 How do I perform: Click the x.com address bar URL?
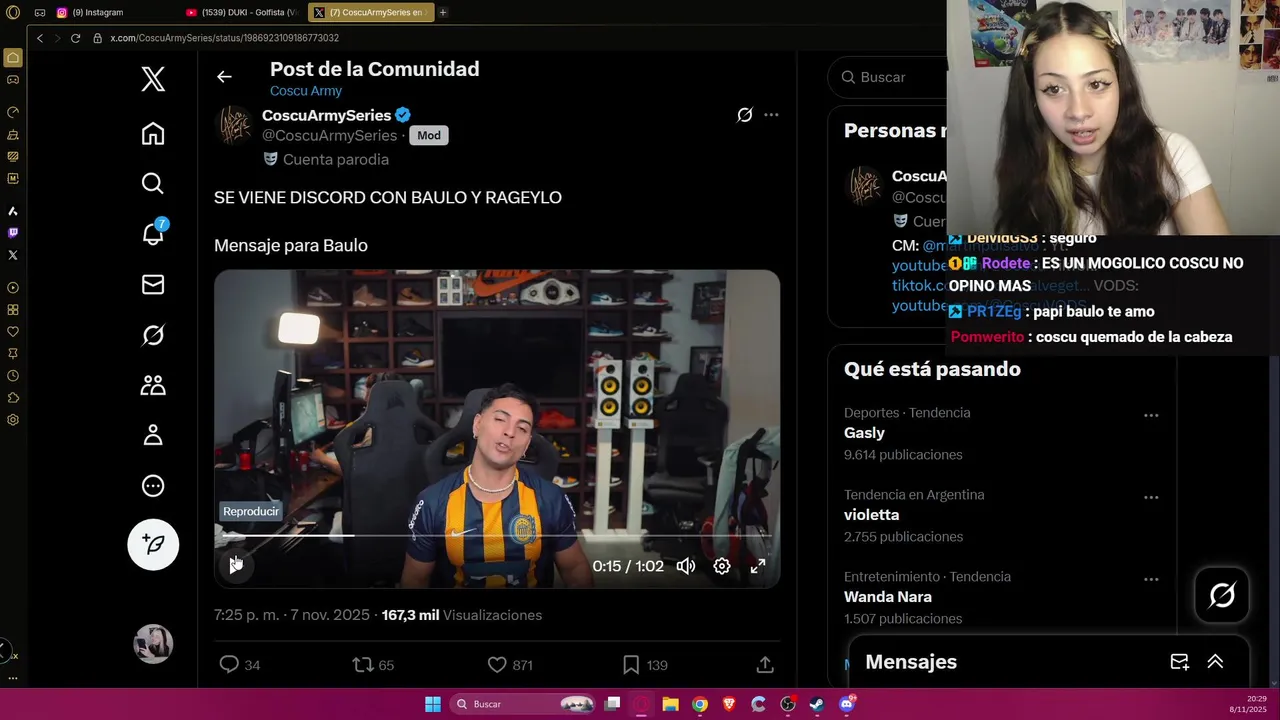224,38
